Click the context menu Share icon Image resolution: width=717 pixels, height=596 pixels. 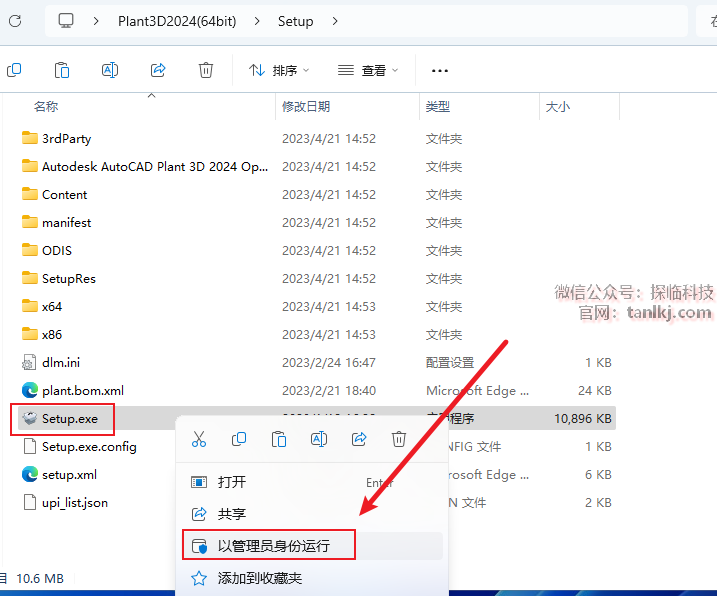(x=359, y=439)
